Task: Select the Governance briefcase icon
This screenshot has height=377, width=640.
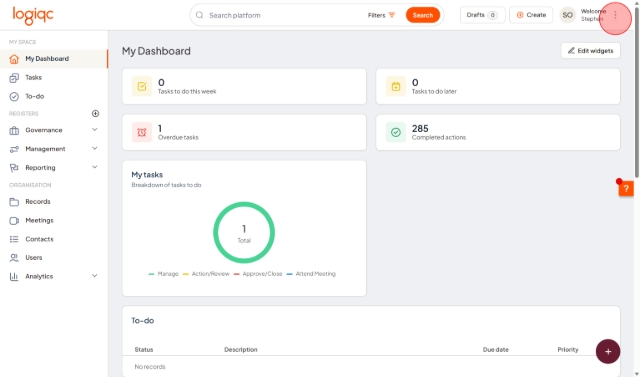Action: click(x=14, y=130)
